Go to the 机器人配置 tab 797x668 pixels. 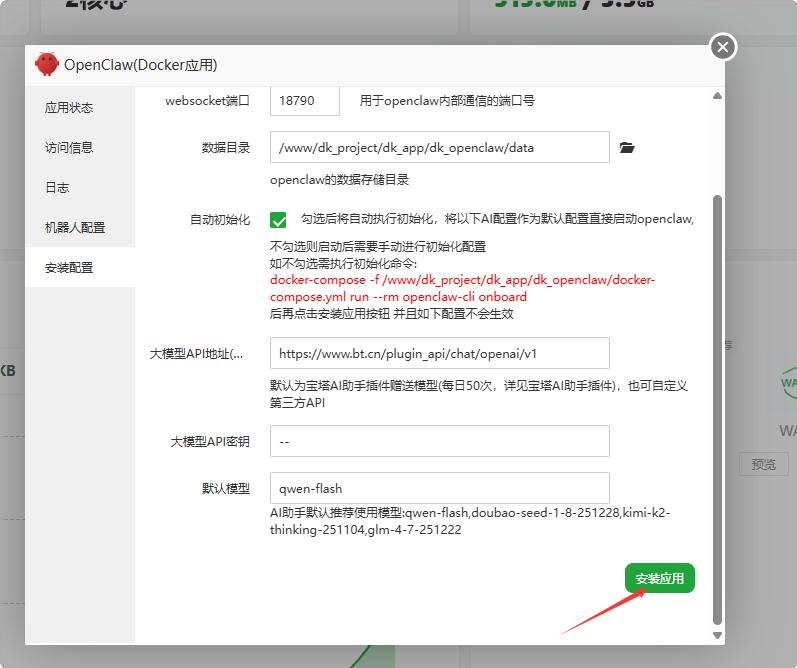75,228
